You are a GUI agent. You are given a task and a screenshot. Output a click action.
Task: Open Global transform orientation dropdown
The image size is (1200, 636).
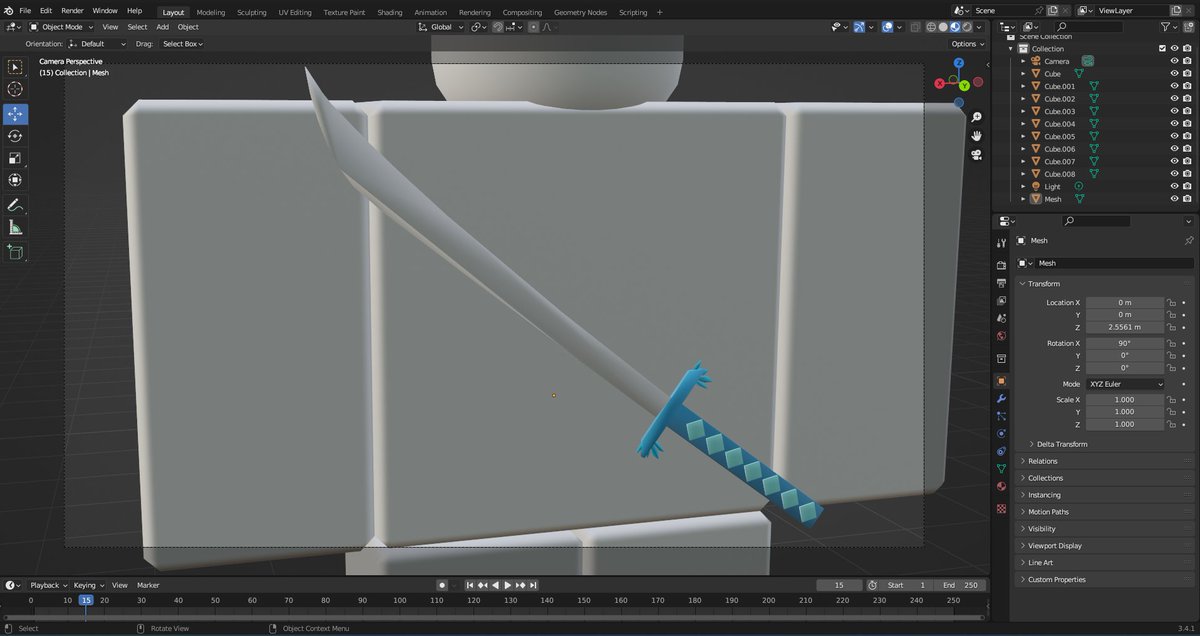pyautogui.click(x=441, y=27)
